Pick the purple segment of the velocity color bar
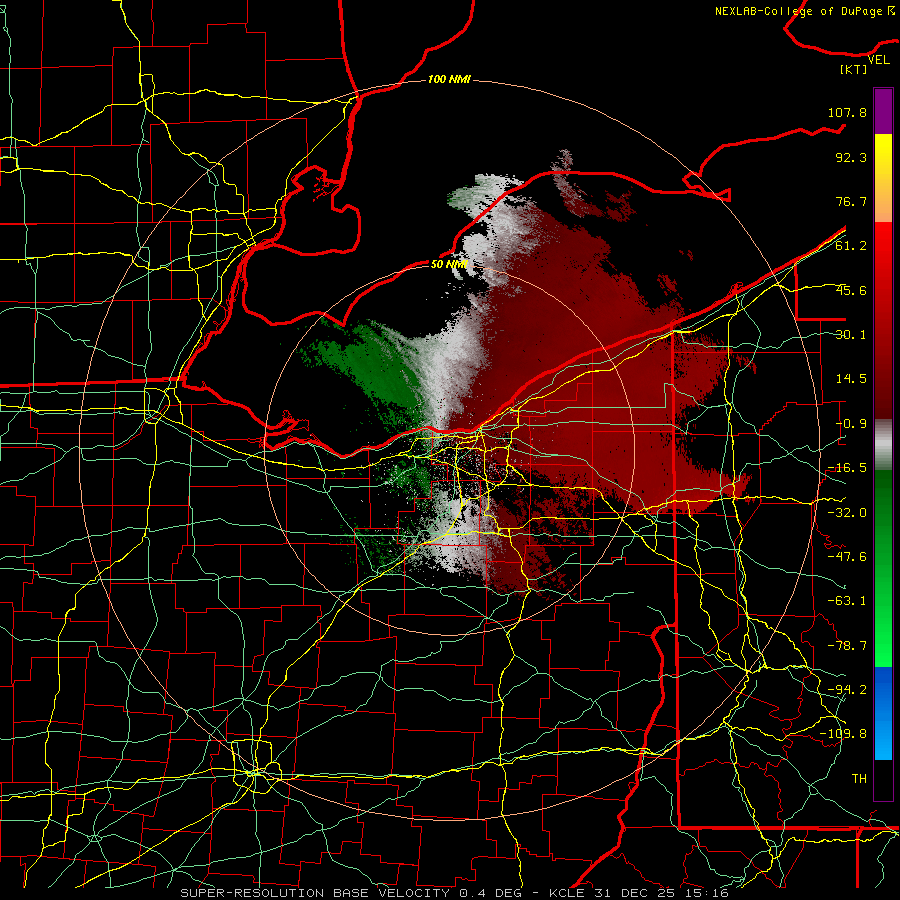This screenshot has height=900, width=900. (x=883, y=111)
